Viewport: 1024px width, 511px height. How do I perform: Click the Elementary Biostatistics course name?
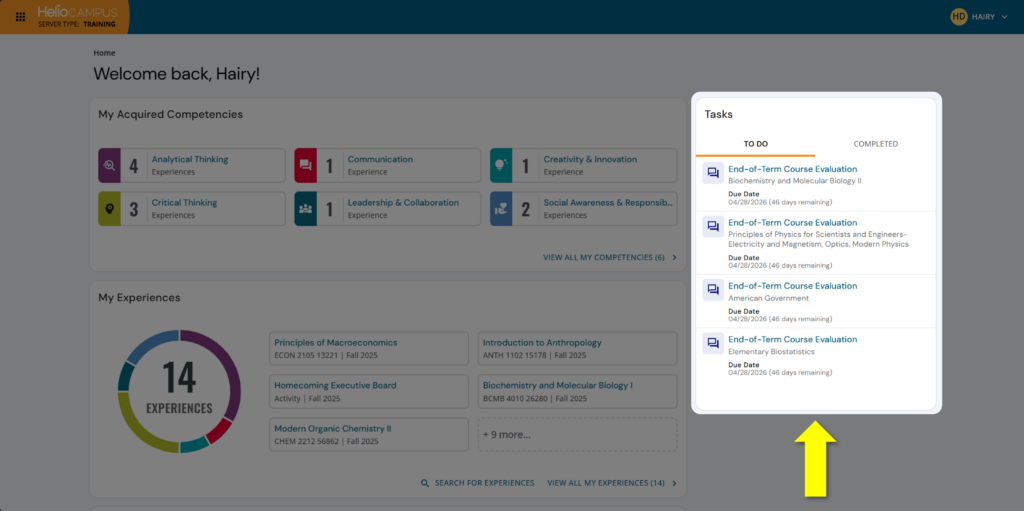[771, 352]
